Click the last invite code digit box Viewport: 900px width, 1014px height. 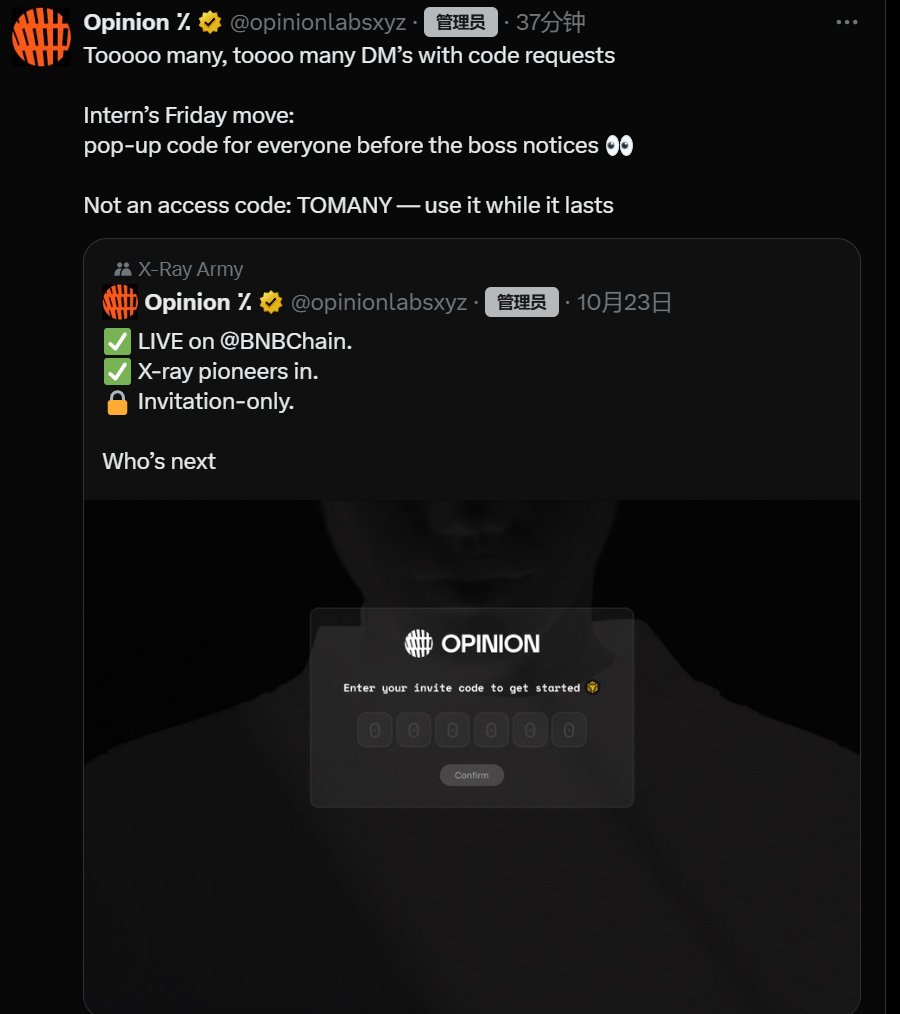(569, 730)
